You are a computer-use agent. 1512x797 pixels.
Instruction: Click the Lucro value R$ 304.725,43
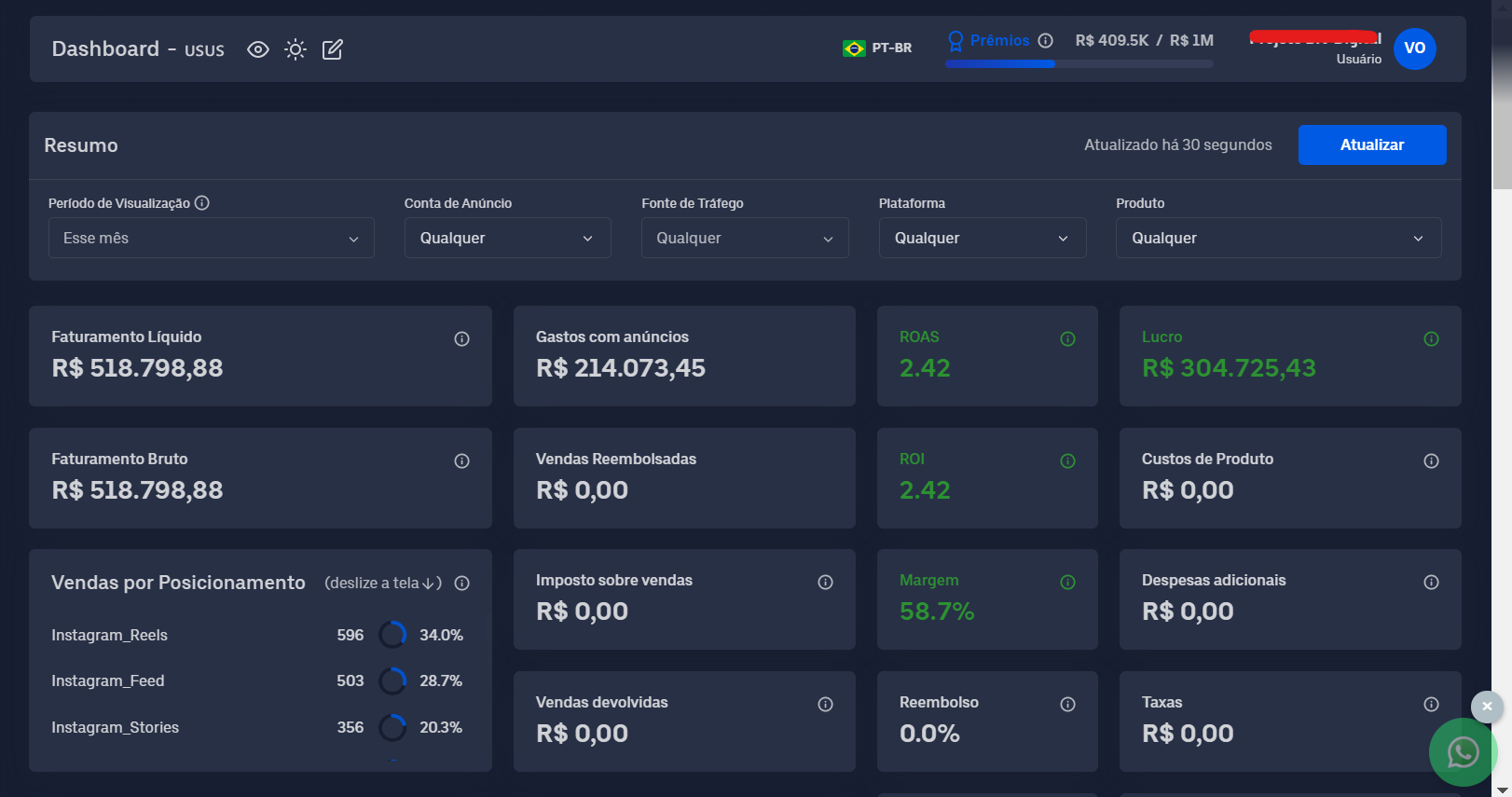click(x=1229, y=368)
